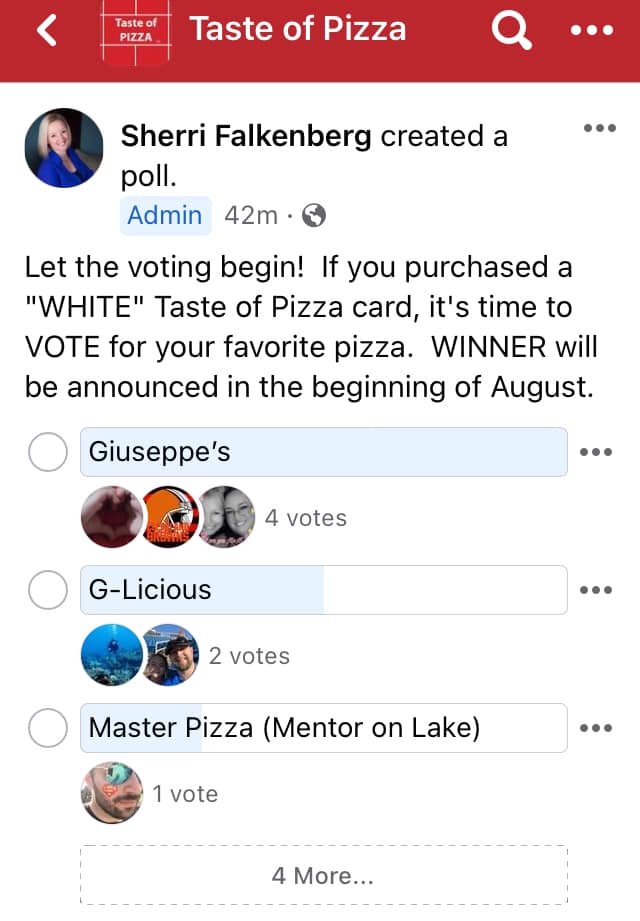Open the search magnifier icon
The image size is (640, 921).
pos(513,31)
